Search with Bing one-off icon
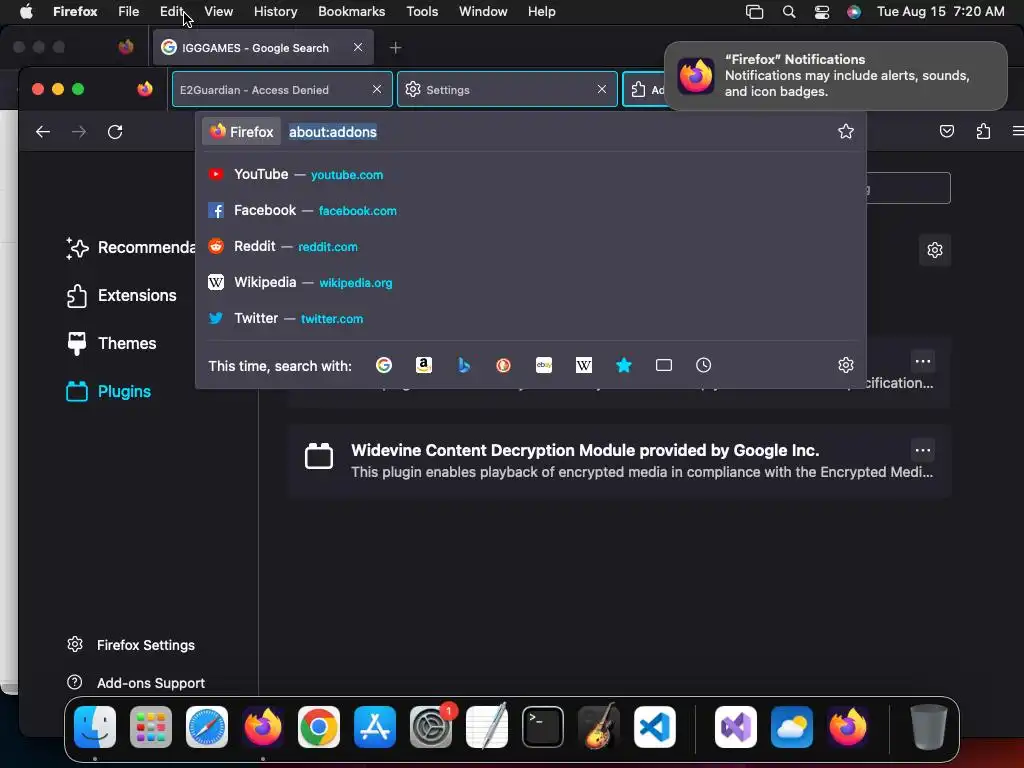 [x=464, y=365]
